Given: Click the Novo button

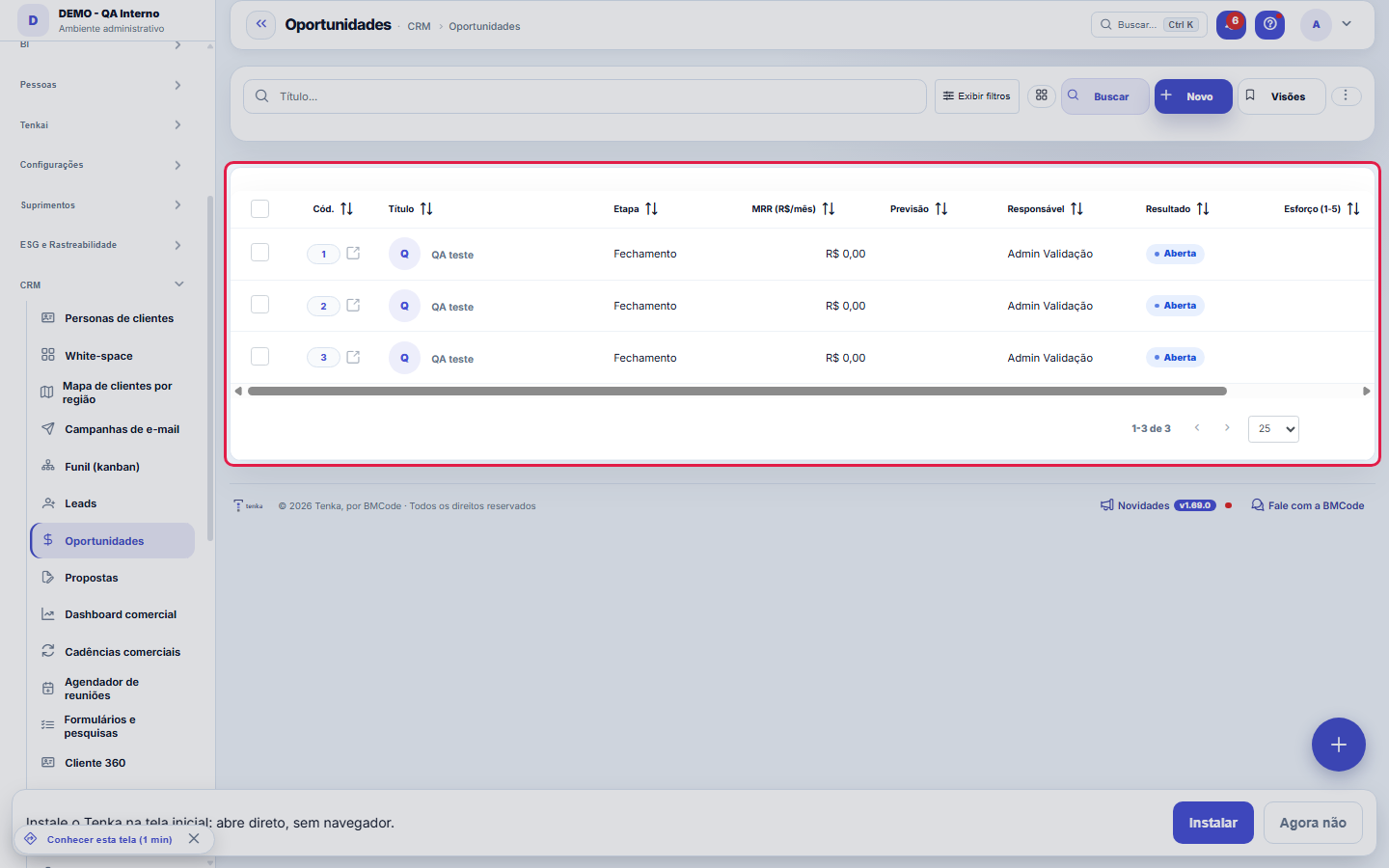Looking at the screenshot, I should click(x=1193, y=96).
